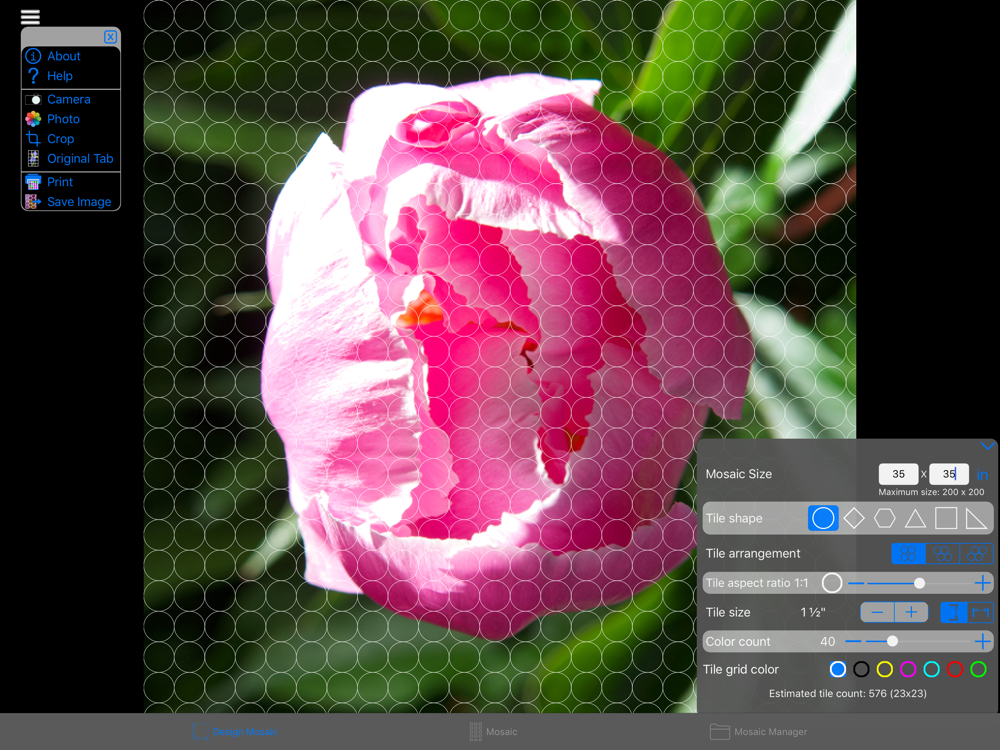Click the About info icon

tap(33, 56)
